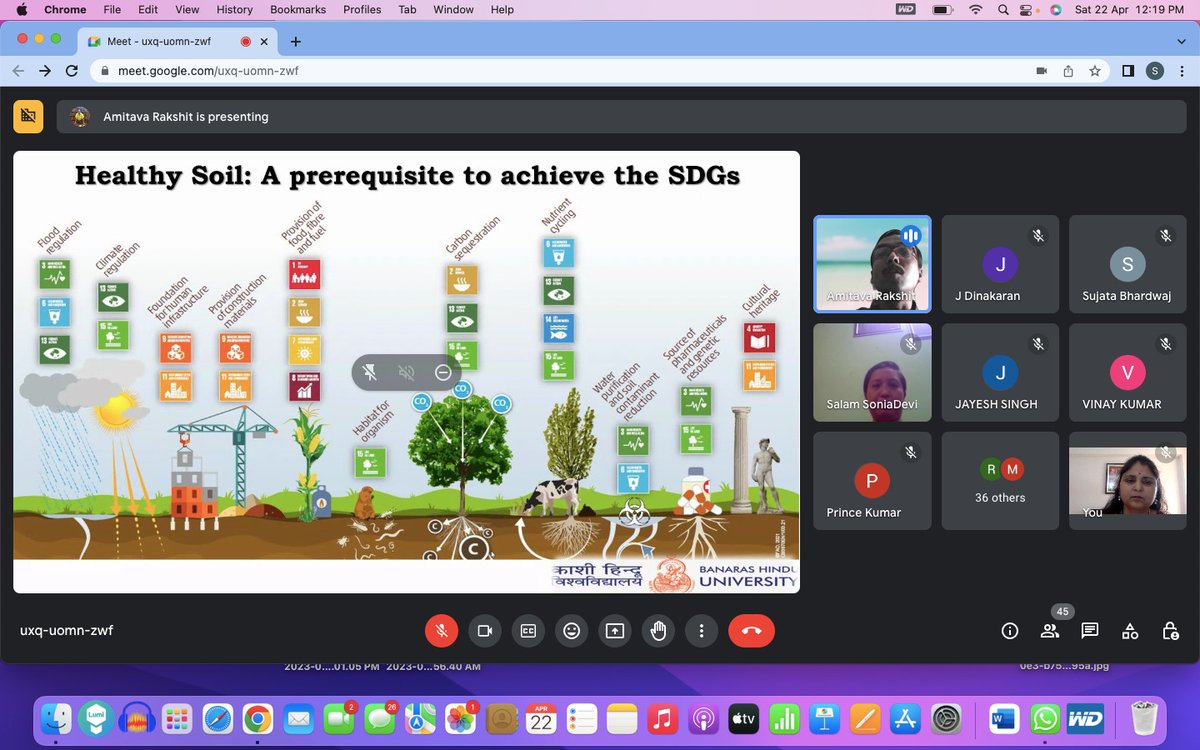Viewport: 1200px width, 750px height.
Task: Bookmark this page with the star icon
Action: pyautogui.click(x=1095, y=71)
